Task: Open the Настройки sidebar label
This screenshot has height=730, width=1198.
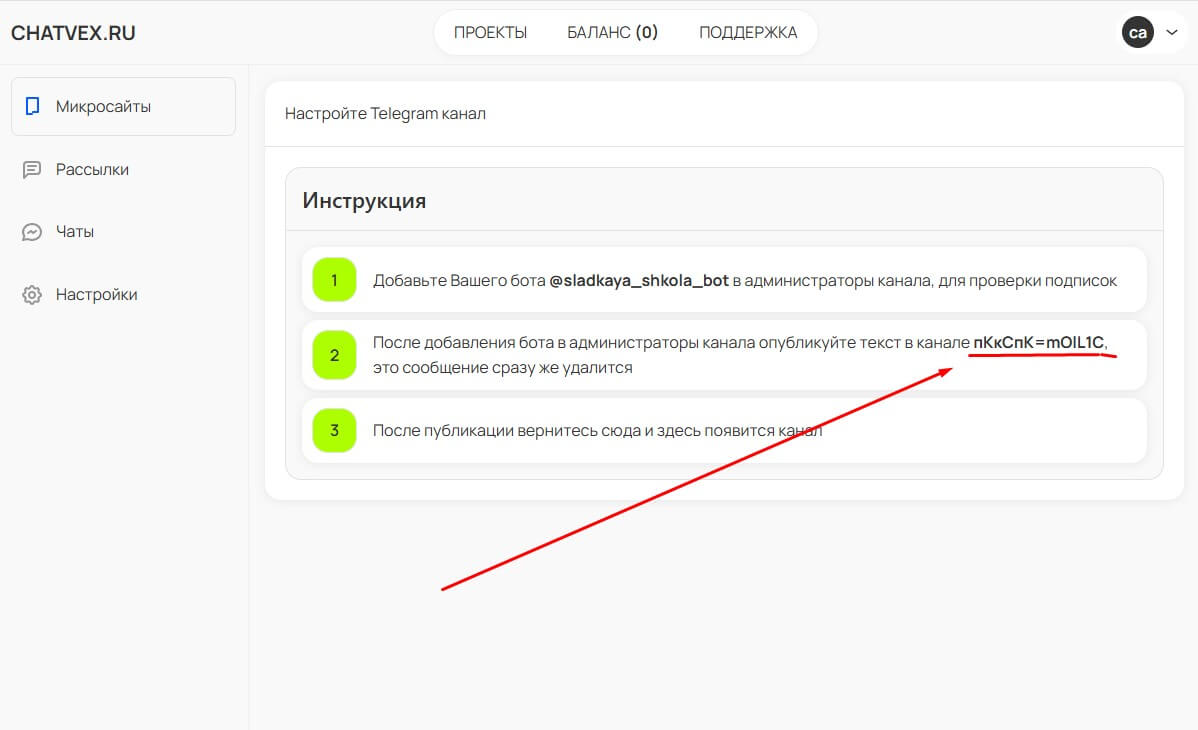Action: pyautogui.click(x=96, y=295)
